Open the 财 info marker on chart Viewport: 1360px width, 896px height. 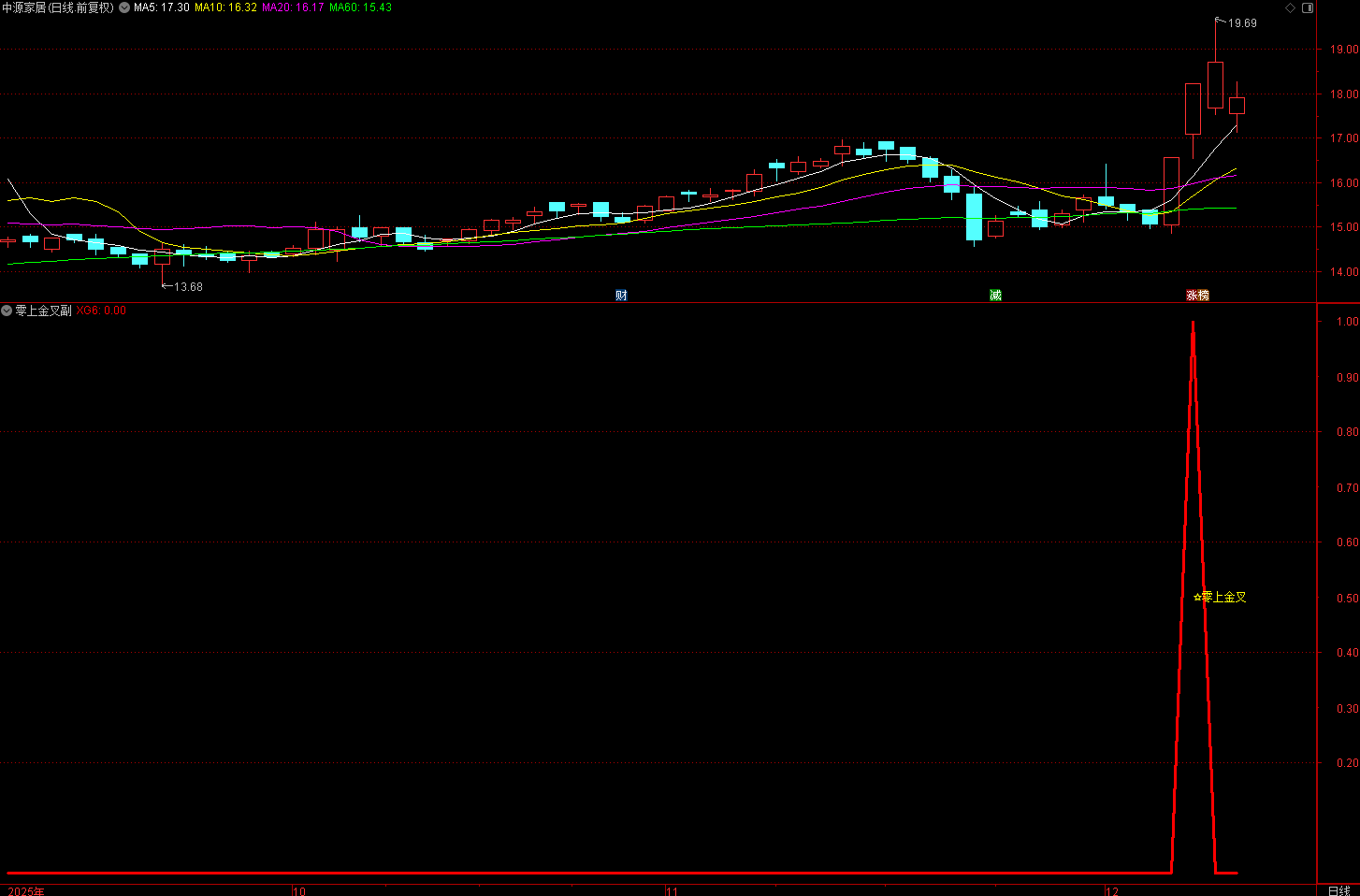click(621, 295)
